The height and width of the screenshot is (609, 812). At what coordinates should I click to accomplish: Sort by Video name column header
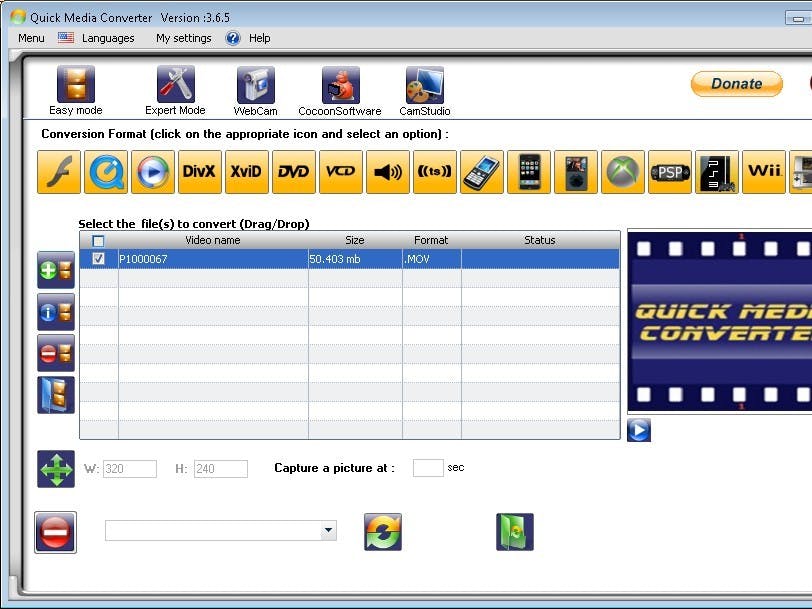point(213,240)
